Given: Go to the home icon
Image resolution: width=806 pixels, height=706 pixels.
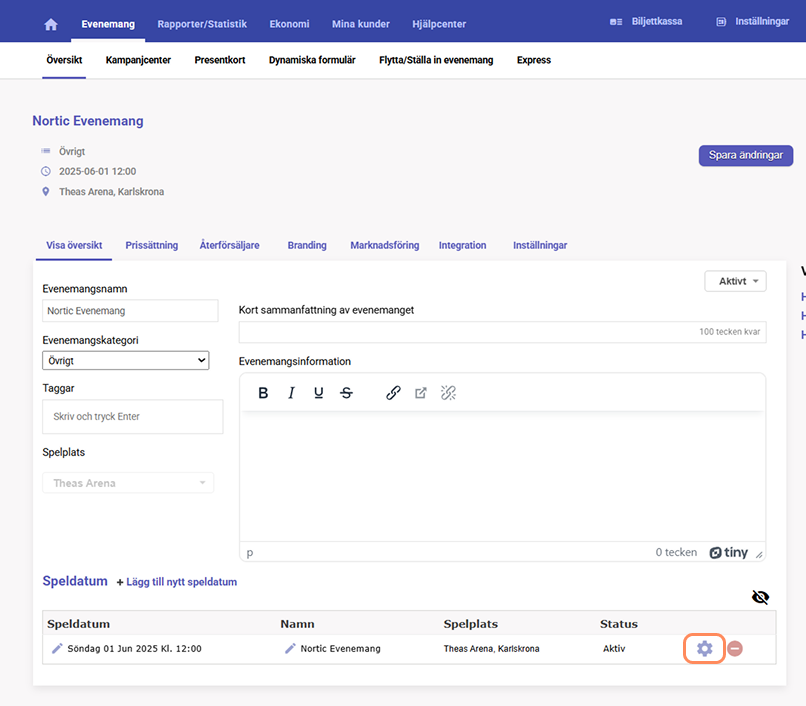Looking at the screenshot, I should (51, 24).
